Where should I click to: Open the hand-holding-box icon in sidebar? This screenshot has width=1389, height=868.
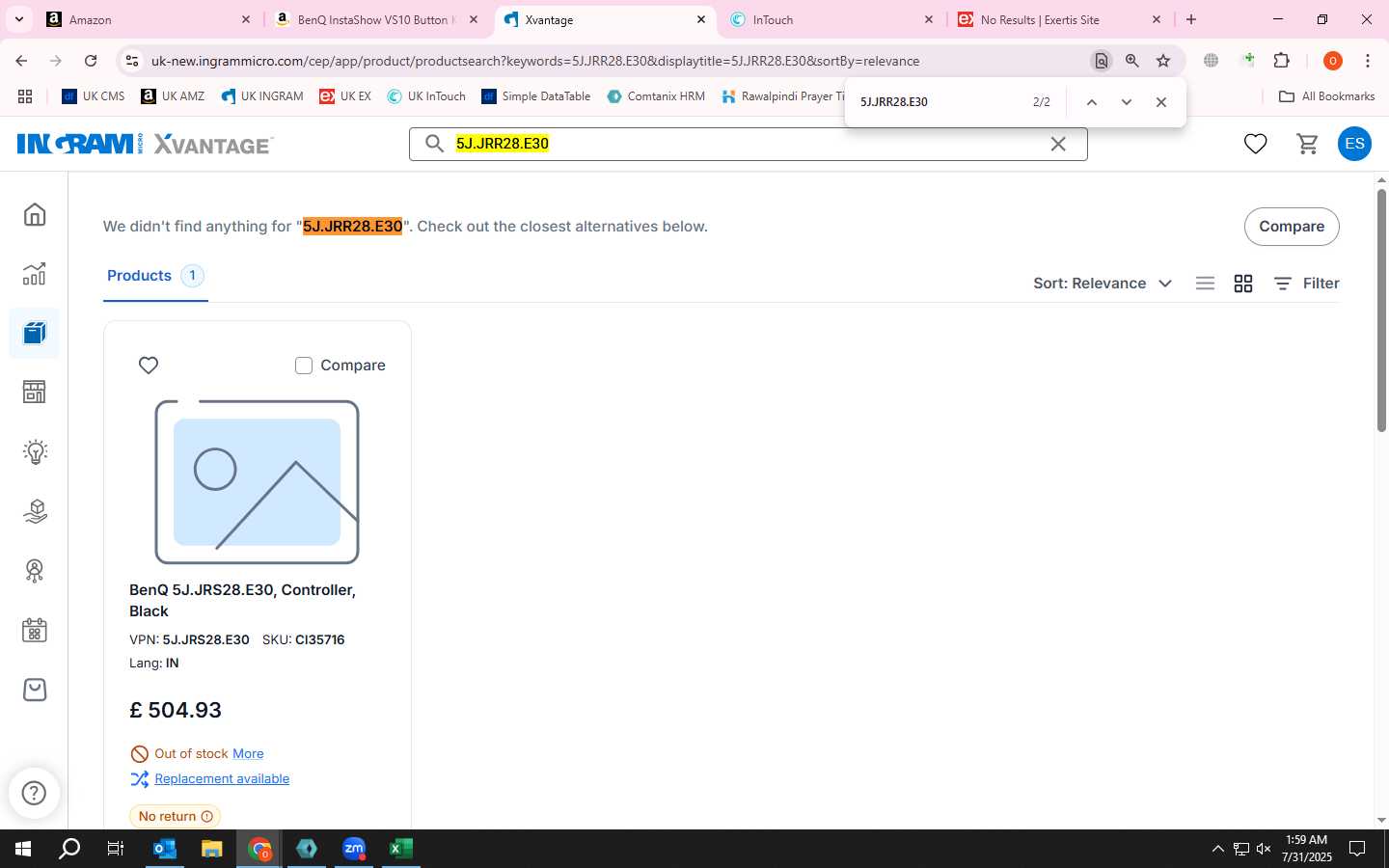coord(35,511)
